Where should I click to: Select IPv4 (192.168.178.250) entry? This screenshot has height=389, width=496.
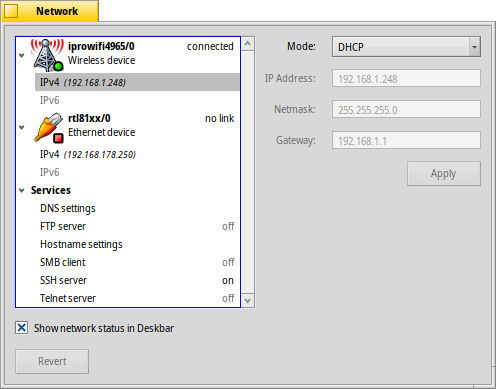(137, 154)
